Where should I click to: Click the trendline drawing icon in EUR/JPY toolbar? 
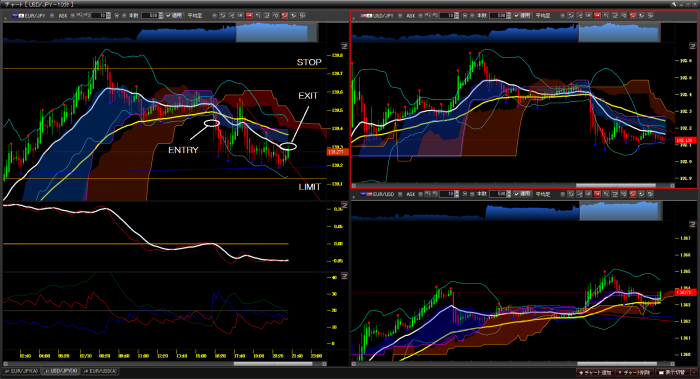[231, 15]
